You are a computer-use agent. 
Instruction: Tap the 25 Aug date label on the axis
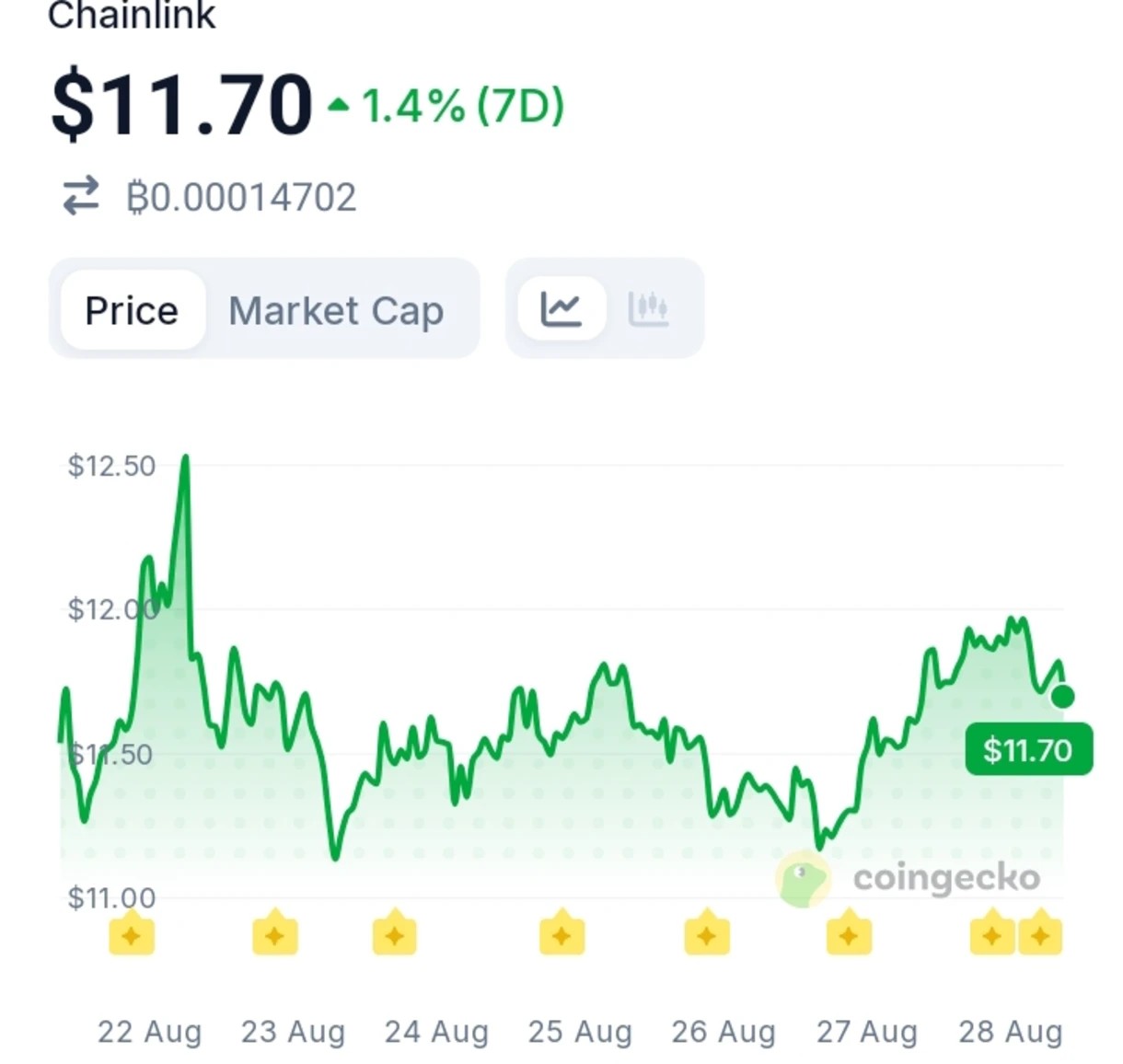580,1031
